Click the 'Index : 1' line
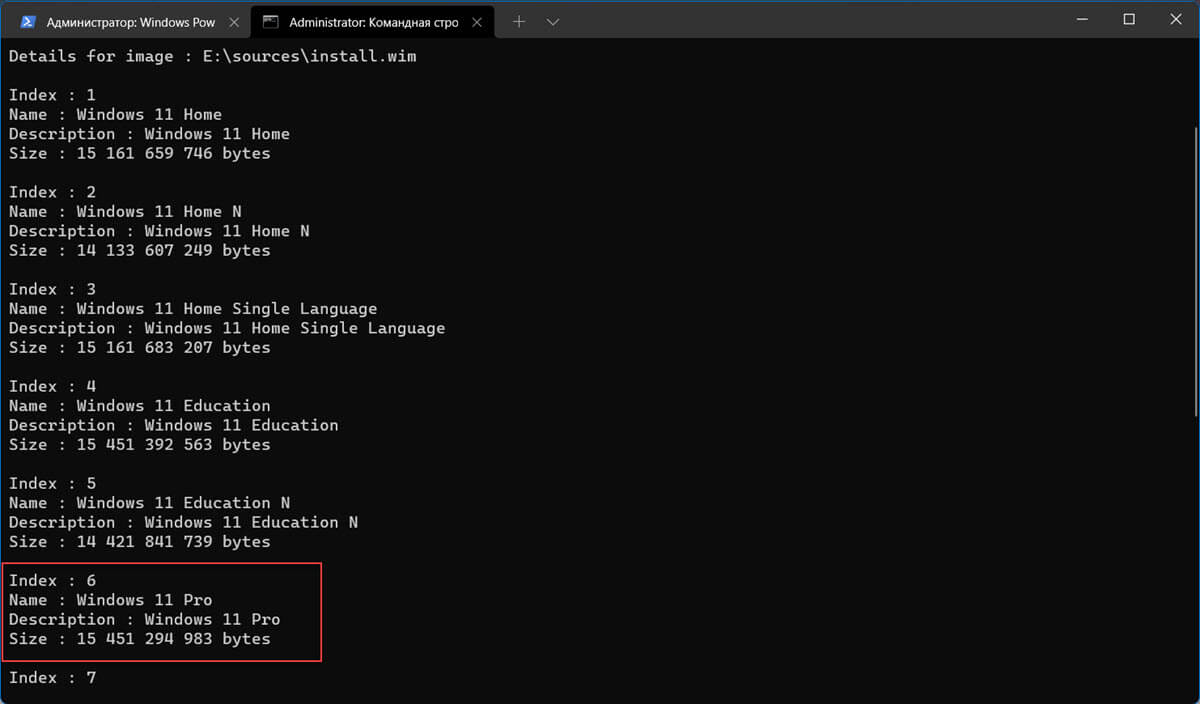The width and height of the screenshot is (1200, 704). pos(53,95)
